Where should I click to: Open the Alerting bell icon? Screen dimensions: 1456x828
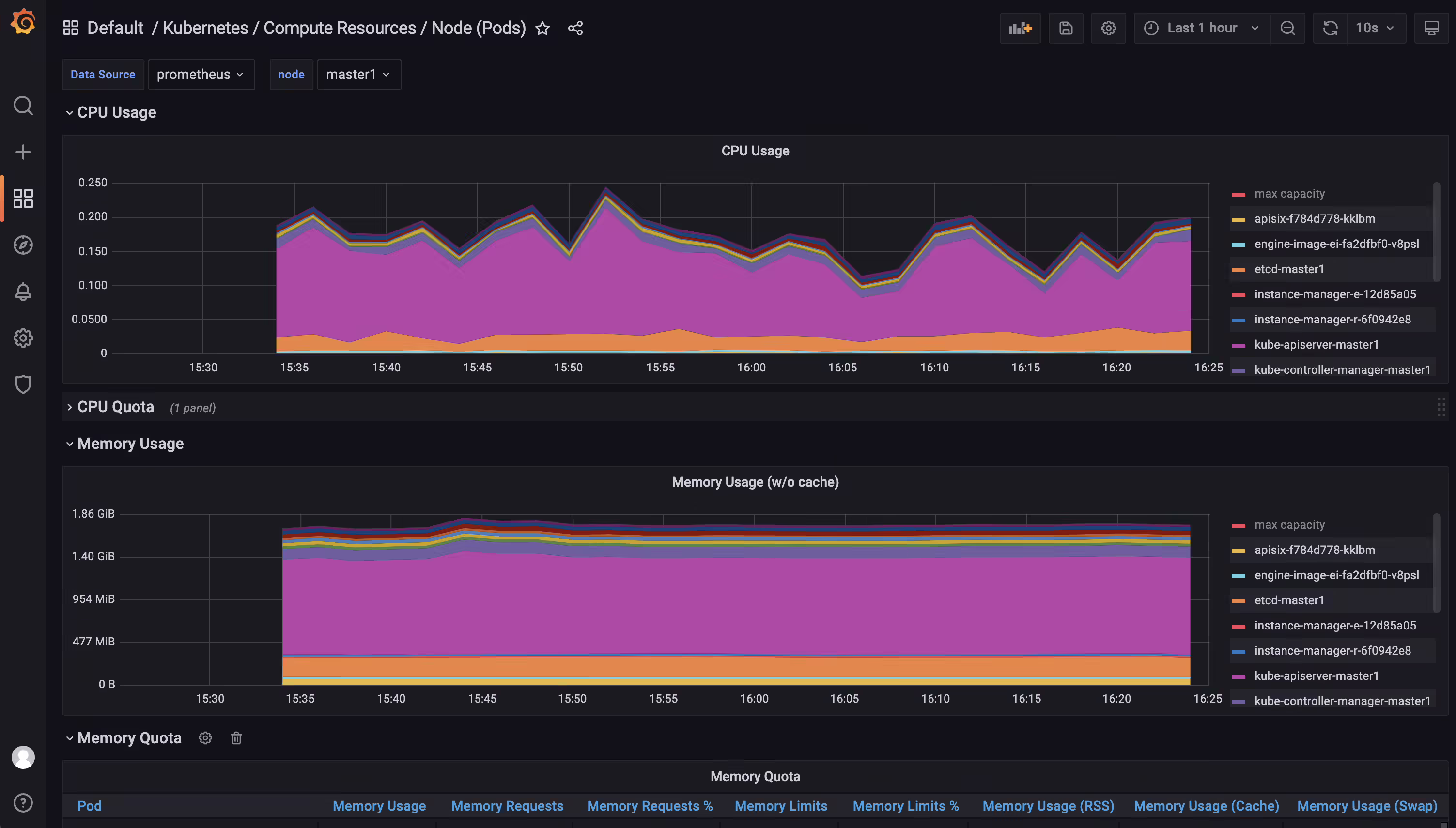point(23,291)
